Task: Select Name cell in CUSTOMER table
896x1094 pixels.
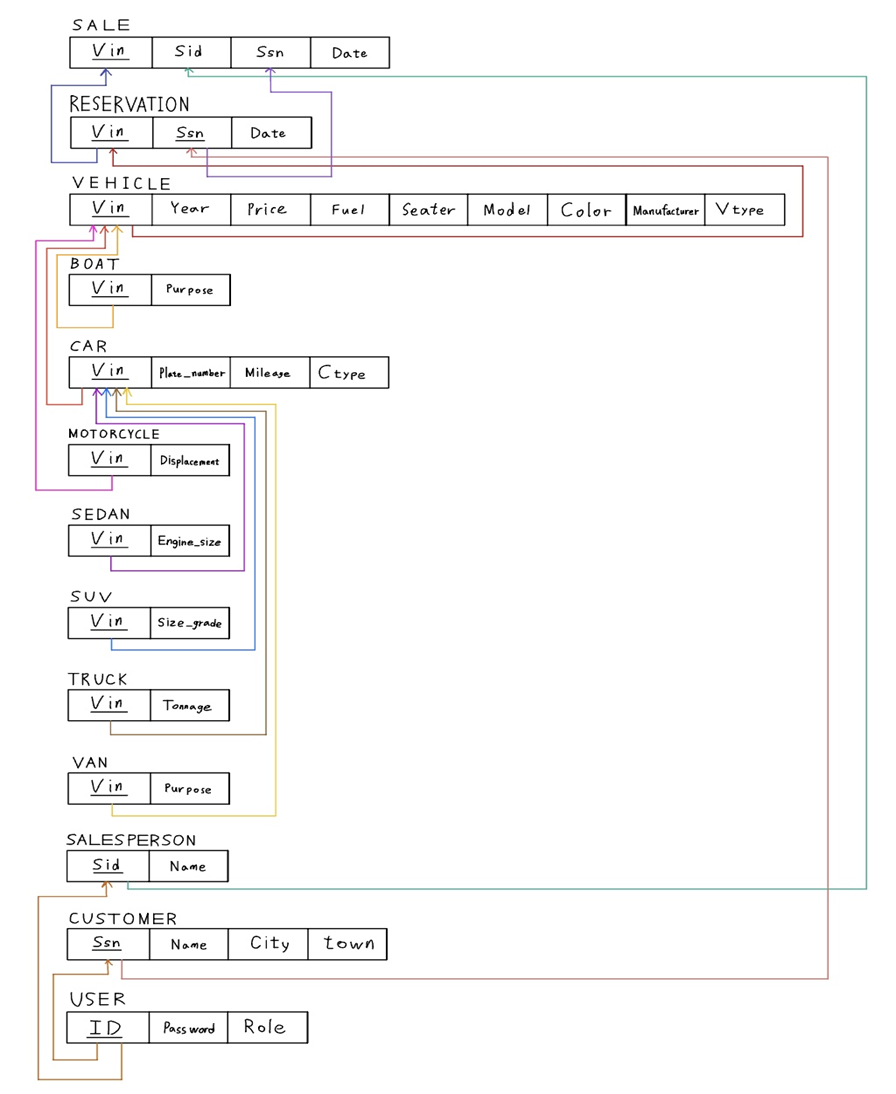Action: point(189,944)
